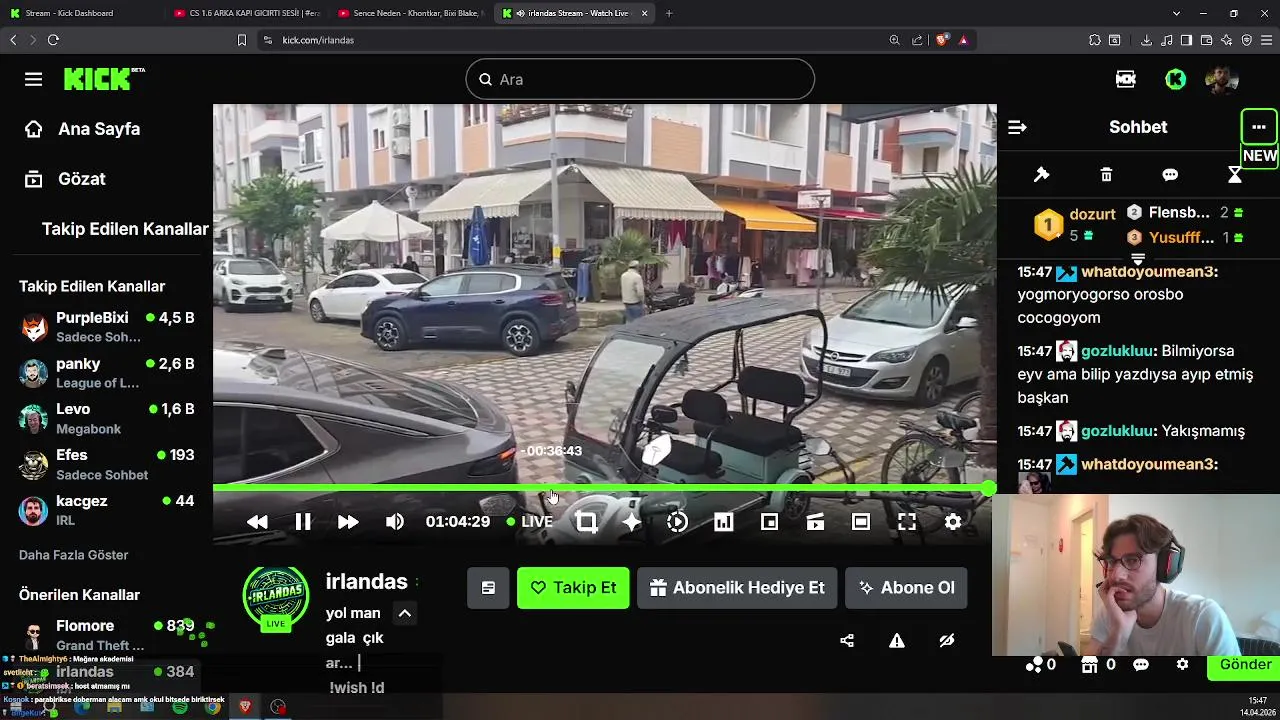
Task: Click the sparkle icon in player controls
Action: [631, 522]
